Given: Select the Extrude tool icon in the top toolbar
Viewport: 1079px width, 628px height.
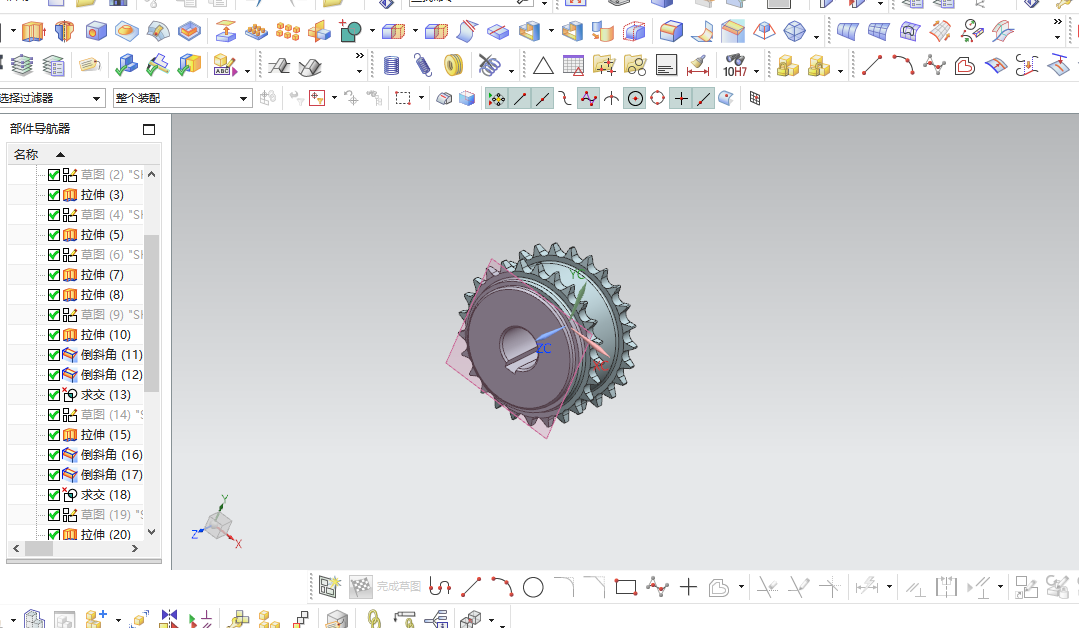Looking at the screenshot, I should click(x=33, y=31).
